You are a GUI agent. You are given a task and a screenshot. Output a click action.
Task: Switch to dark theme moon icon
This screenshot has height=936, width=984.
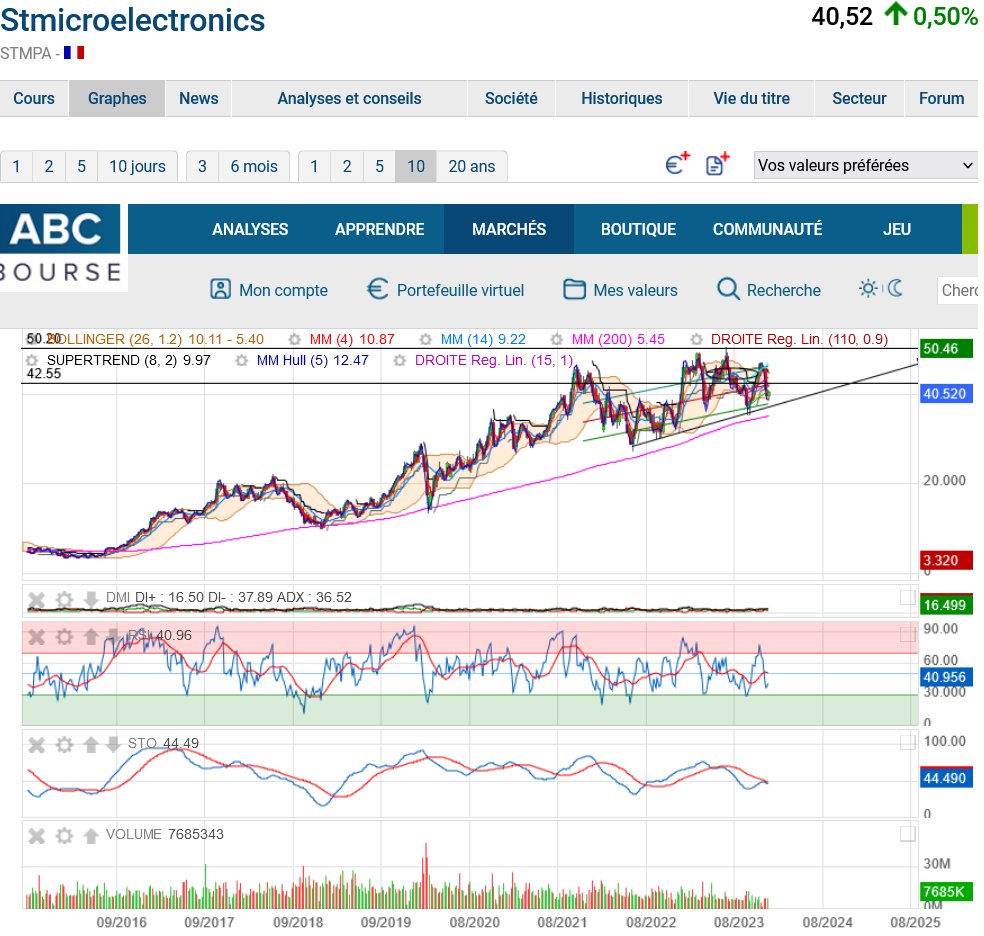tap(896, 289)
